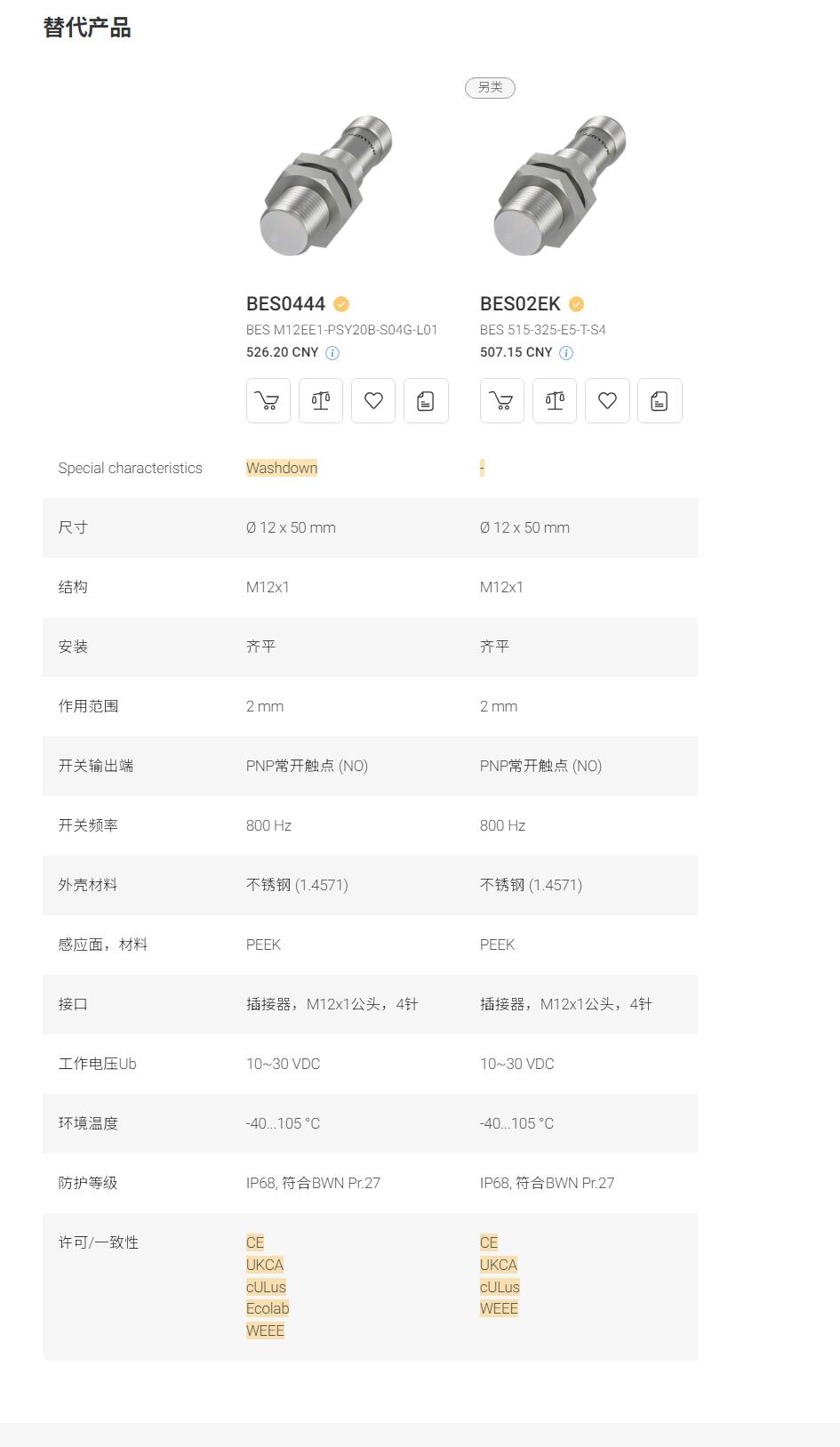The height and width of the screenshot is (1447, 840).
Task: Add BES02EK to favorites with heart icon
Action: (x=607, y=400)
